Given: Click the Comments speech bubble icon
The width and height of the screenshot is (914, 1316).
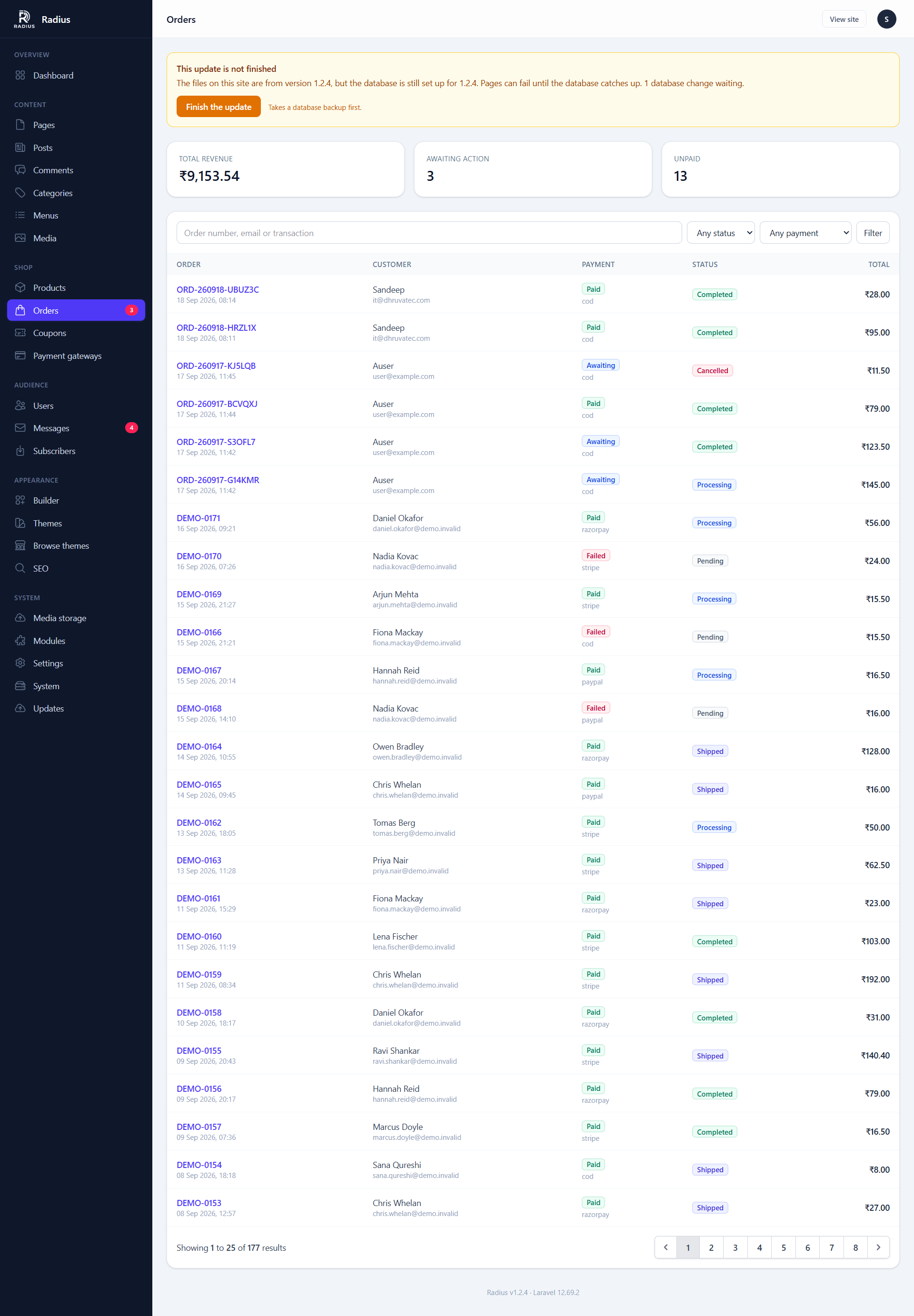Looking at the screenshot, I should (x=20, y=170).
